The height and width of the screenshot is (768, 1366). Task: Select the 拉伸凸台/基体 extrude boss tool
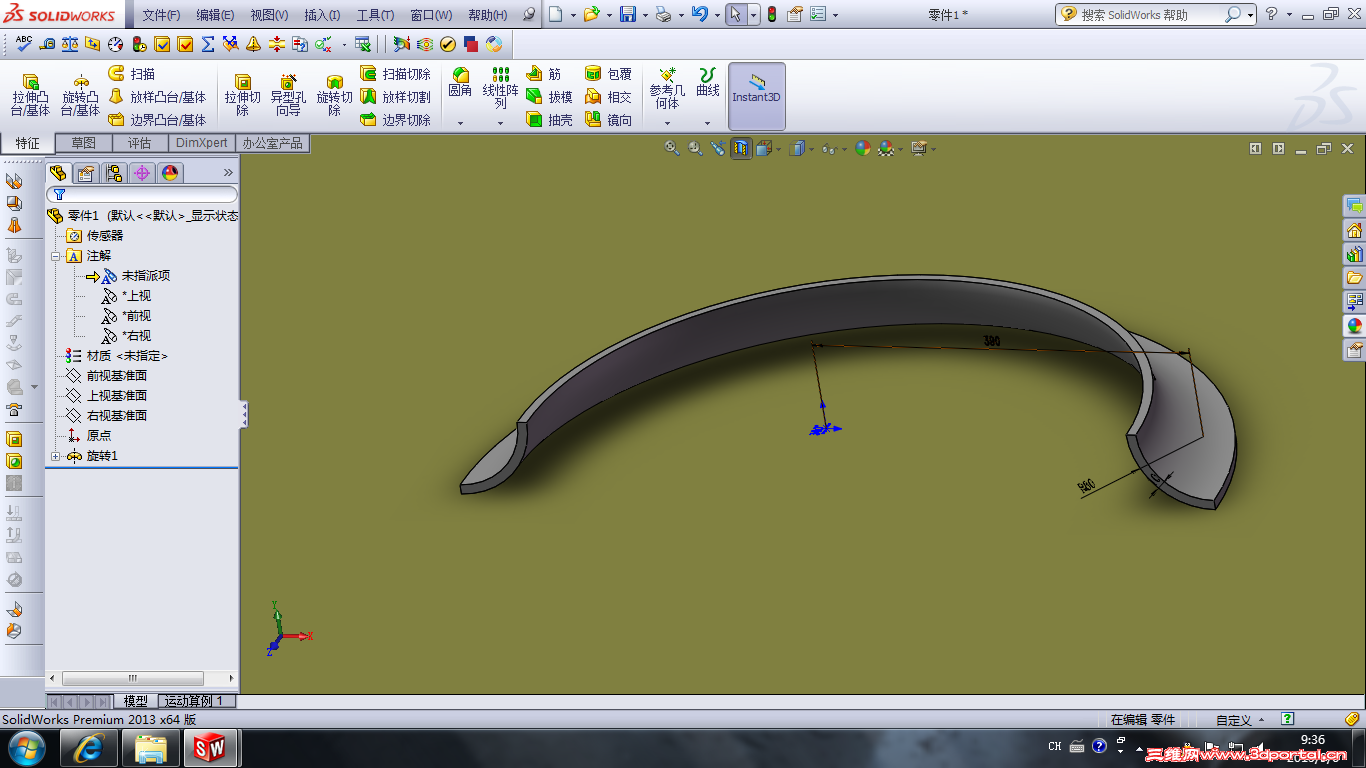pos(30,95)
